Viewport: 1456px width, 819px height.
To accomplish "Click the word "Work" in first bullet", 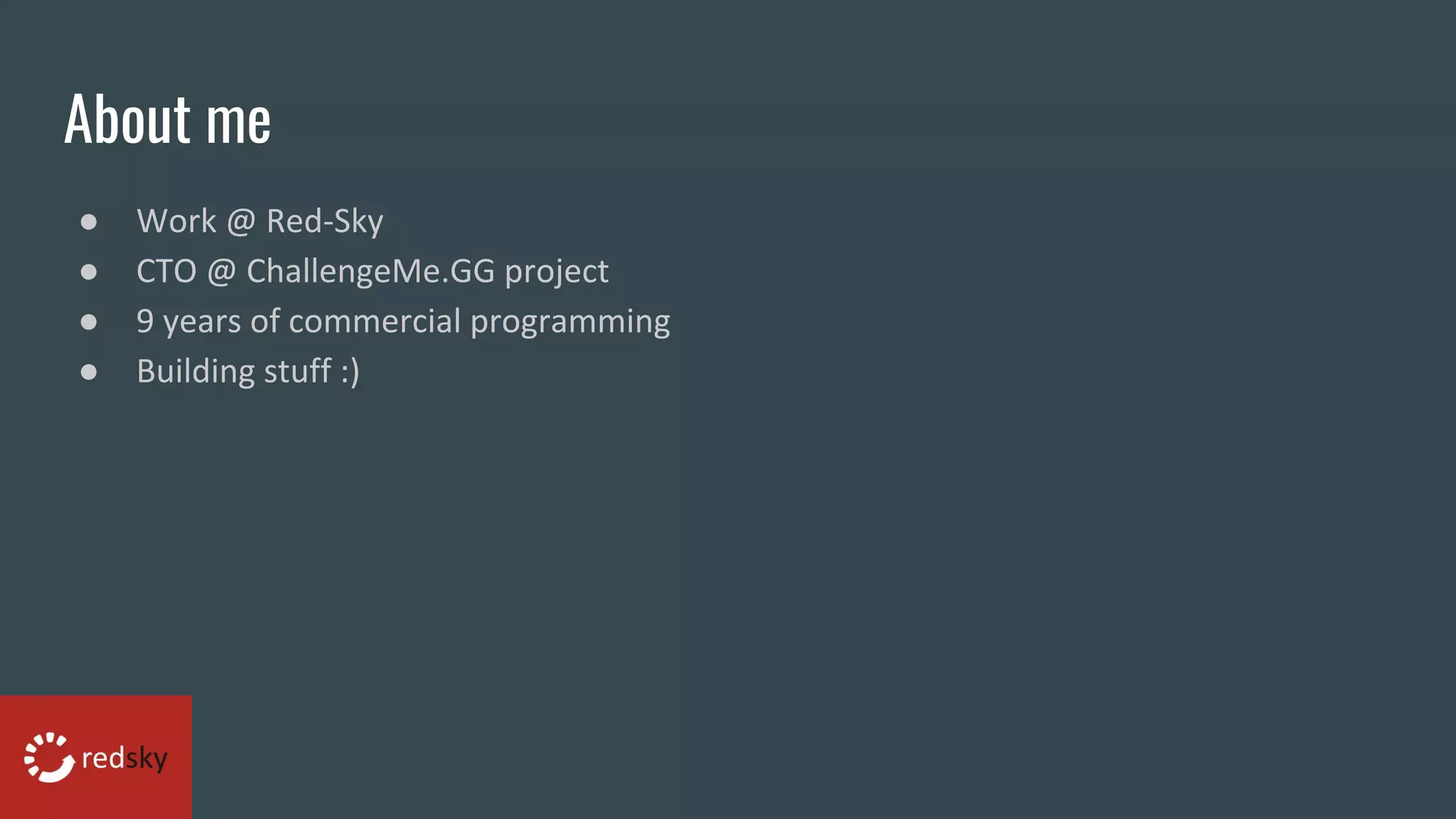I will (176, 222).
